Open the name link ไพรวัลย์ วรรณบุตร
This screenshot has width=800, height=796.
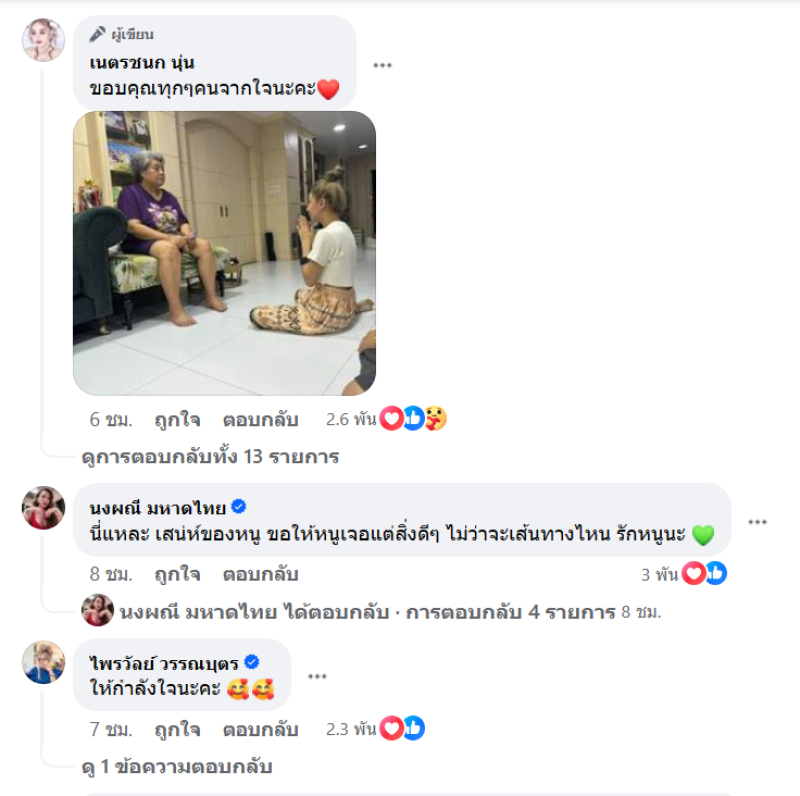164,663
